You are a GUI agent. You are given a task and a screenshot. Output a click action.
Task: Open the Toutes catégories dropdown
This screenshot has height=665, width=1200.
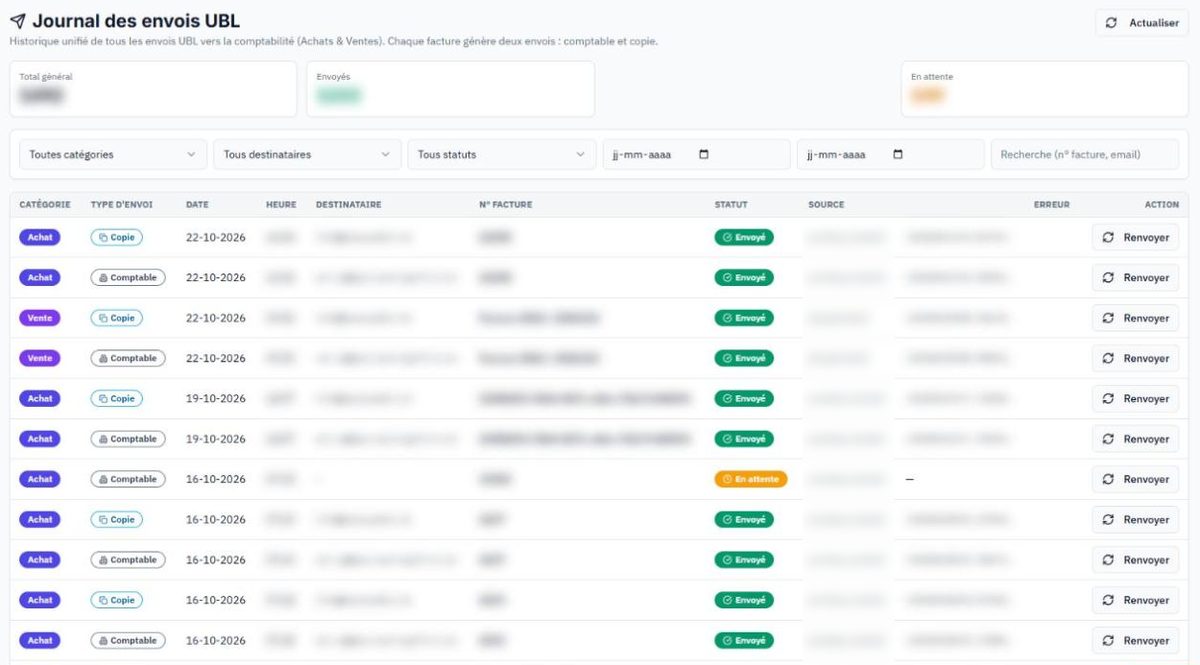coord(113,154)
